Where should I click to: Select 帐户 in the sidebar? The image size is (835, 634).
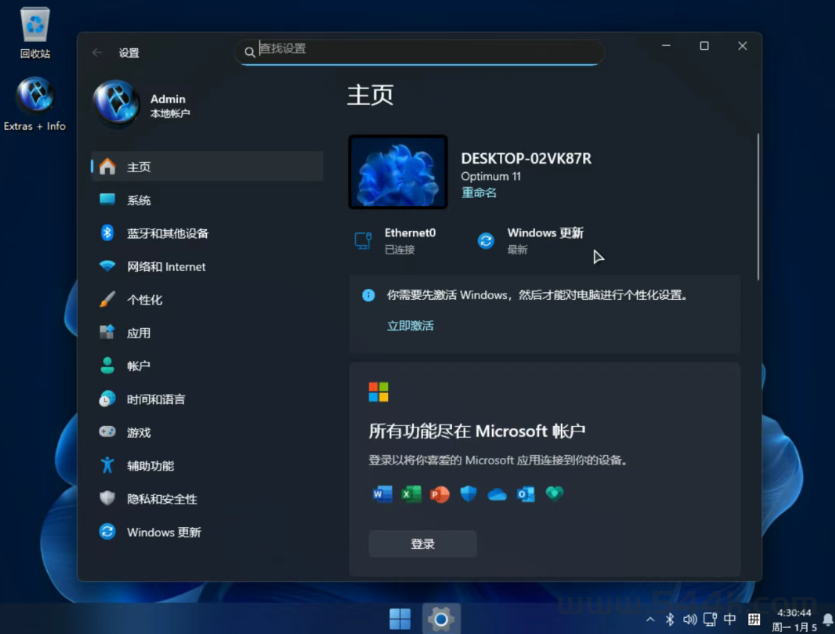point(138,366)
